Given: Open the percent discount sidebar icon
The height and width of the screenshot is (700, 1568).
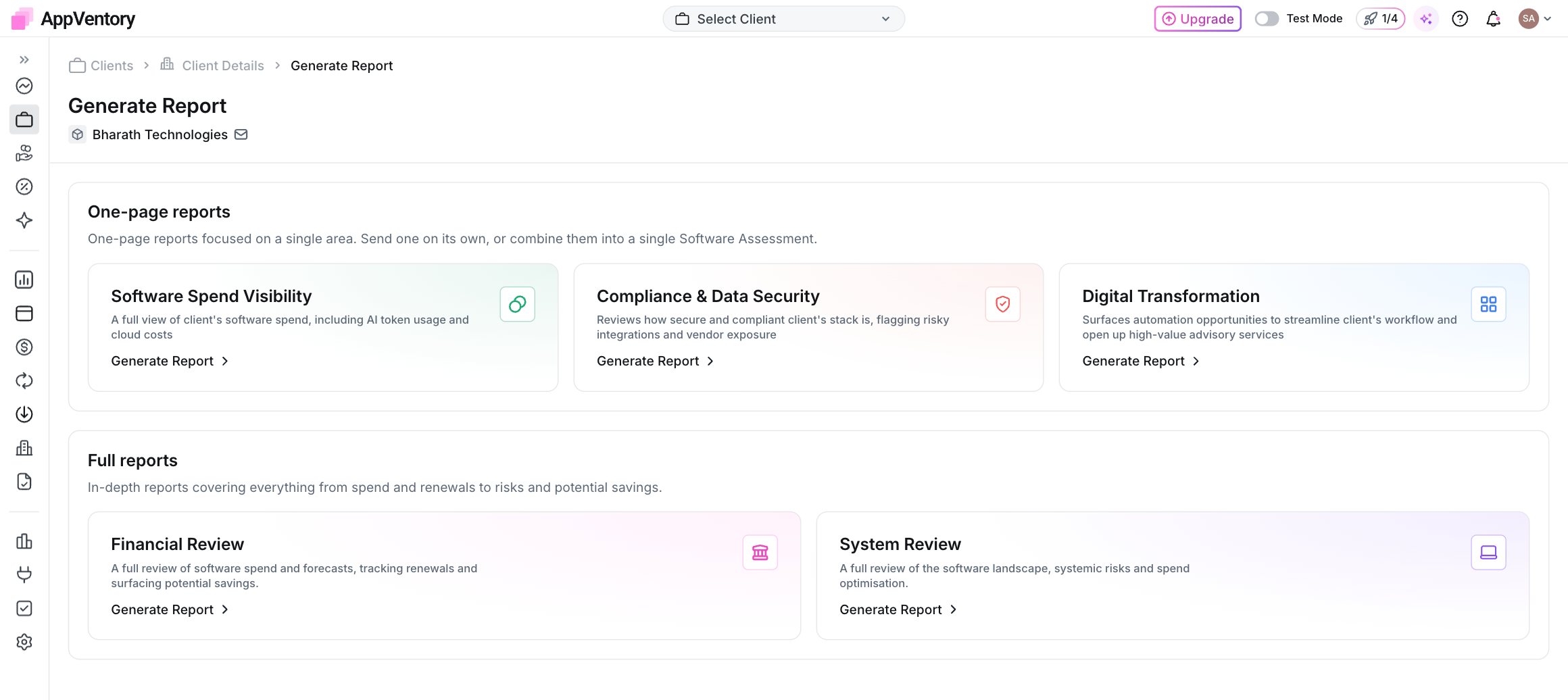Looking at the screenshot, I should tap(24, 186).
